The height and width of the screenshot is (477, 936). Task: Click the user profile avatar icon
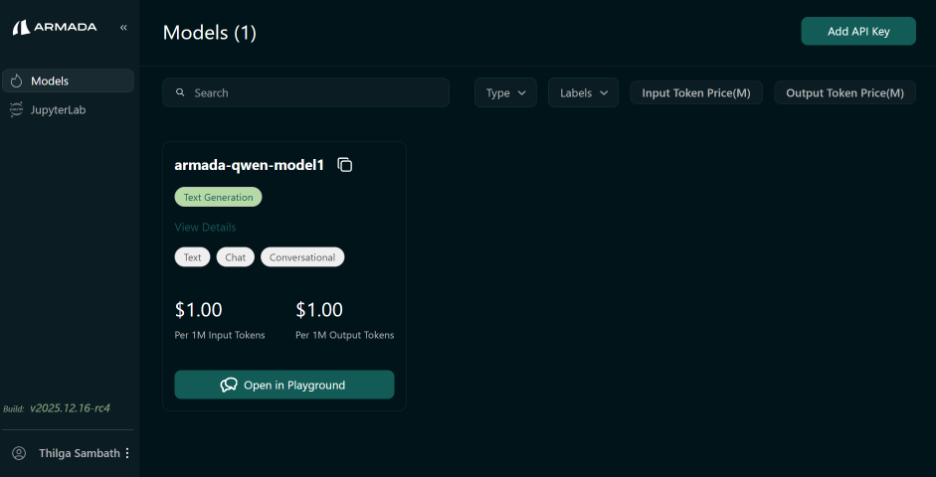click(x=19, y=453)
